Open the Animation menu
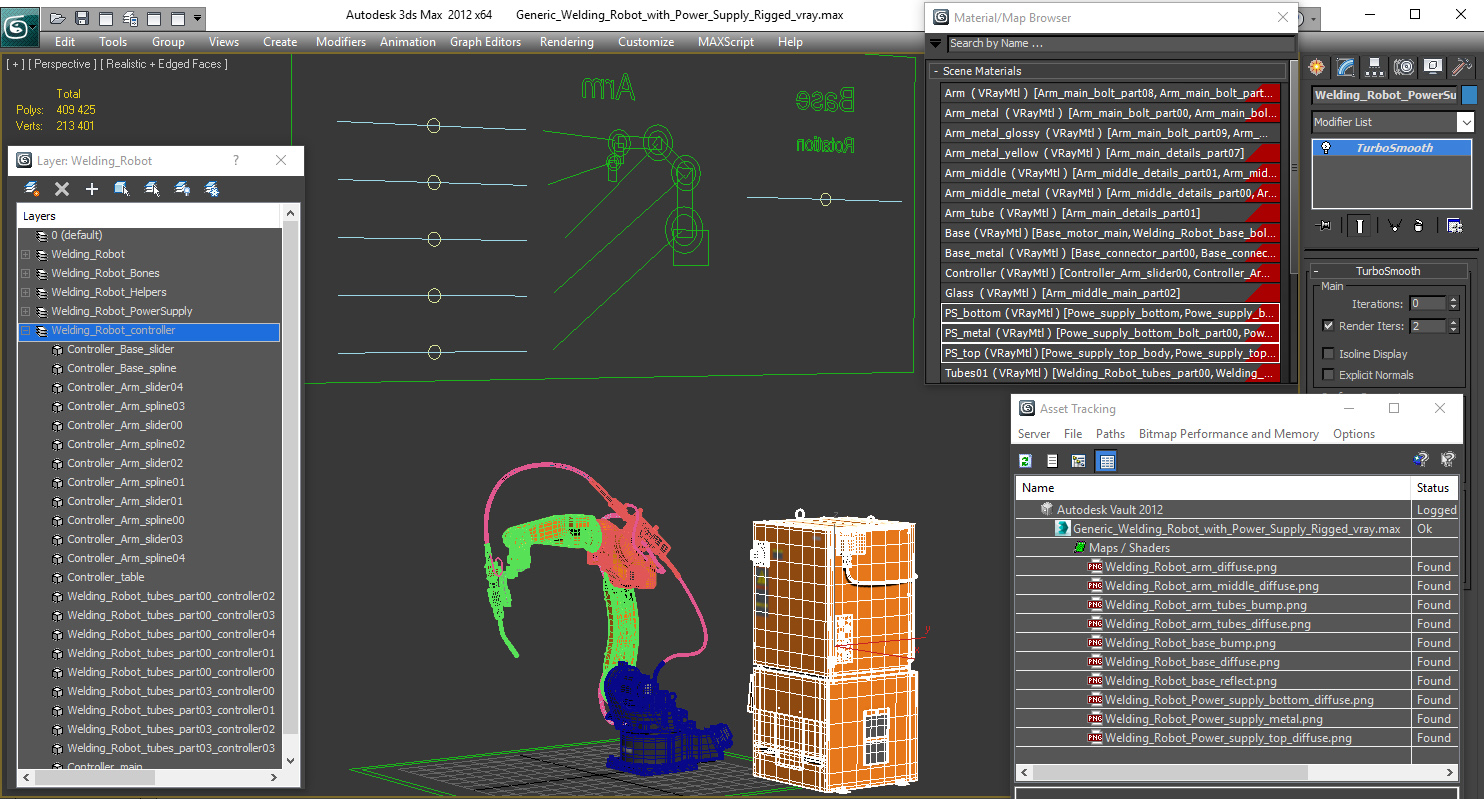This screenshot has width=1484, height=799. coord(408,42)
